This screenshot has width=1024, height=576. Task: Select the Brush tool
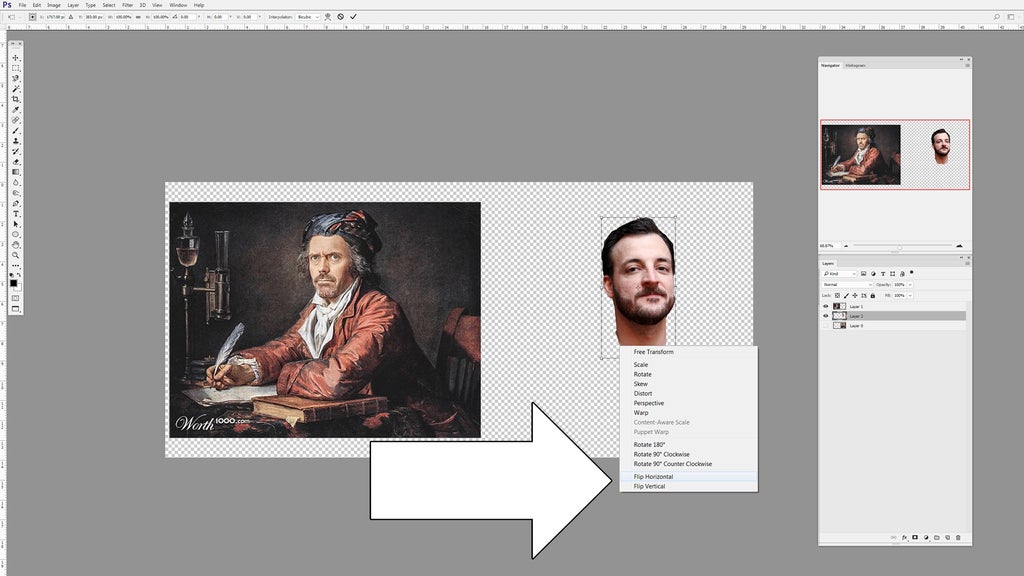16,131
